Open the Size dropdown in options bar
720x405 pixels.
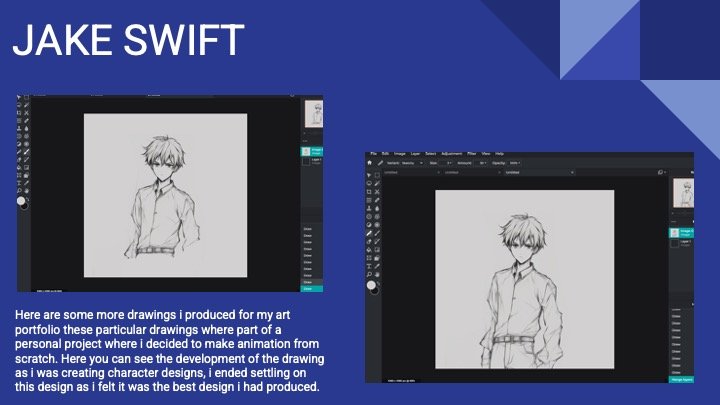[445, 163]
